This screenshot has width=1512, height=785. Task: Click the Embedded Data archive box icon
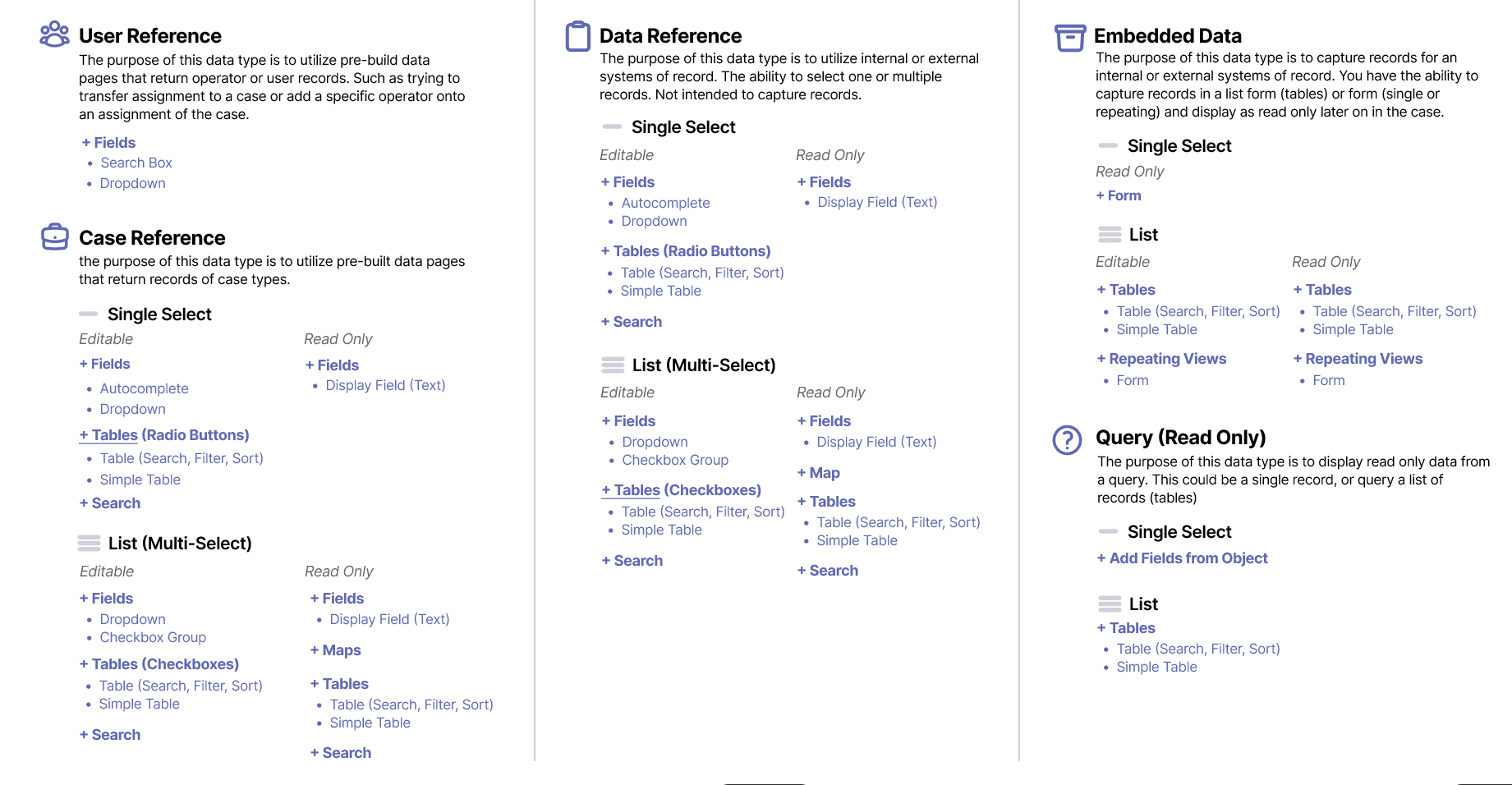click(1070, 37)
